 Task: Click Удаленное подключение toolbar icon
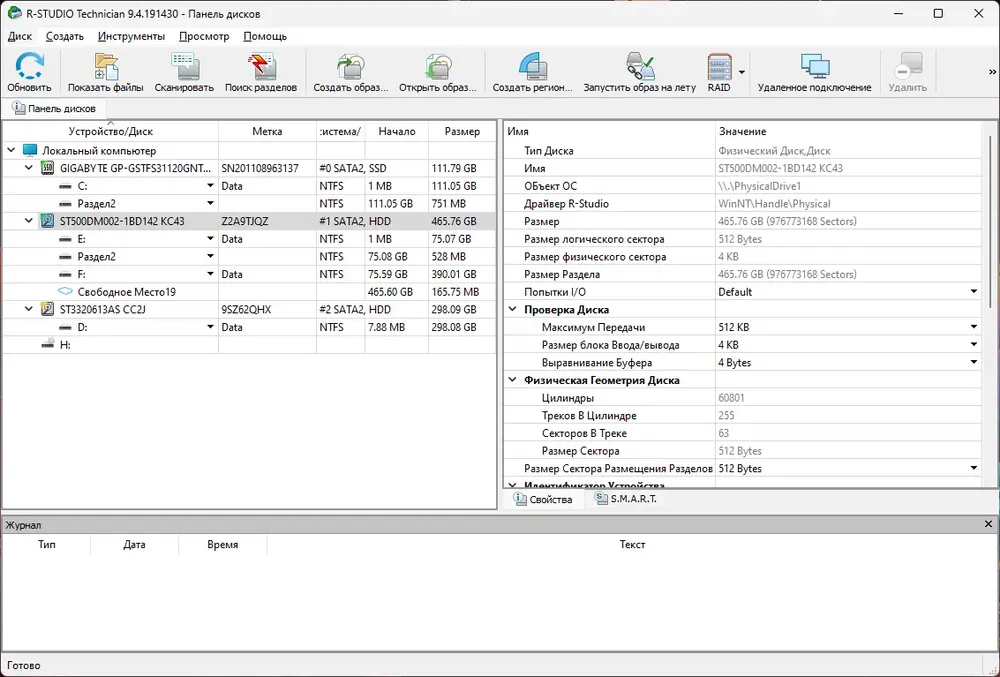(814, 66)
